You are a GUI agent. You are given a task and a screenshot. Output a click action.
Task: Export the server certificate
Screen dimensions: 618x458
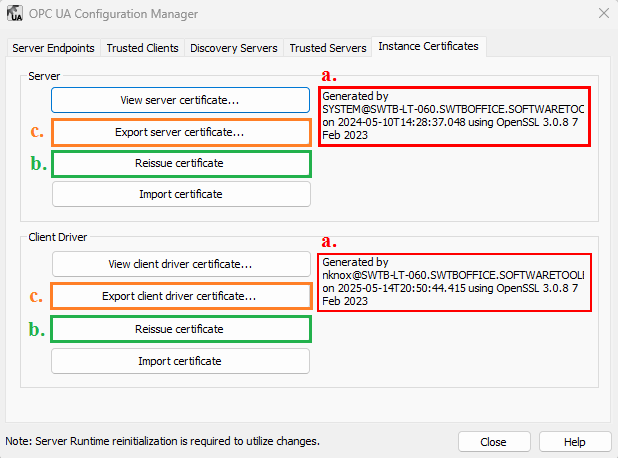(x=180, y=132)
